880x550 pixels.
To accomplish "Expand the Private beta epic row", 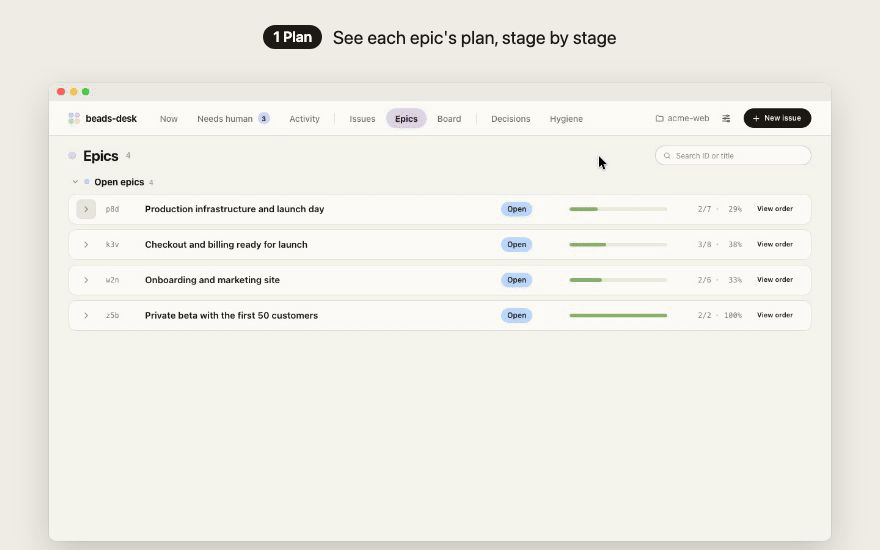I will (86, 315).
